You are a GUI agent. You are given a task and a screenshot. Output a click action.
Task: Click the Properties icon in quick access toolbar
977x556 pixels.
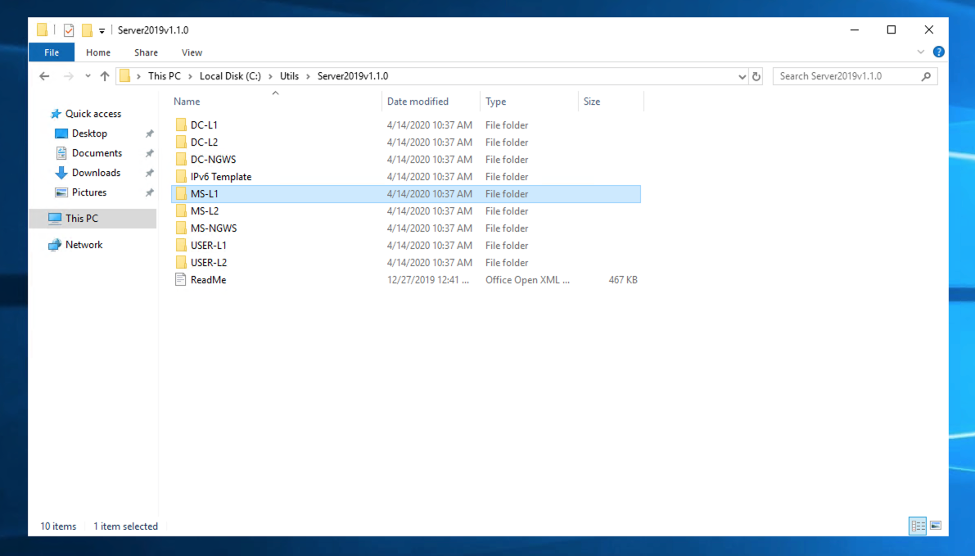click(69, 30)
